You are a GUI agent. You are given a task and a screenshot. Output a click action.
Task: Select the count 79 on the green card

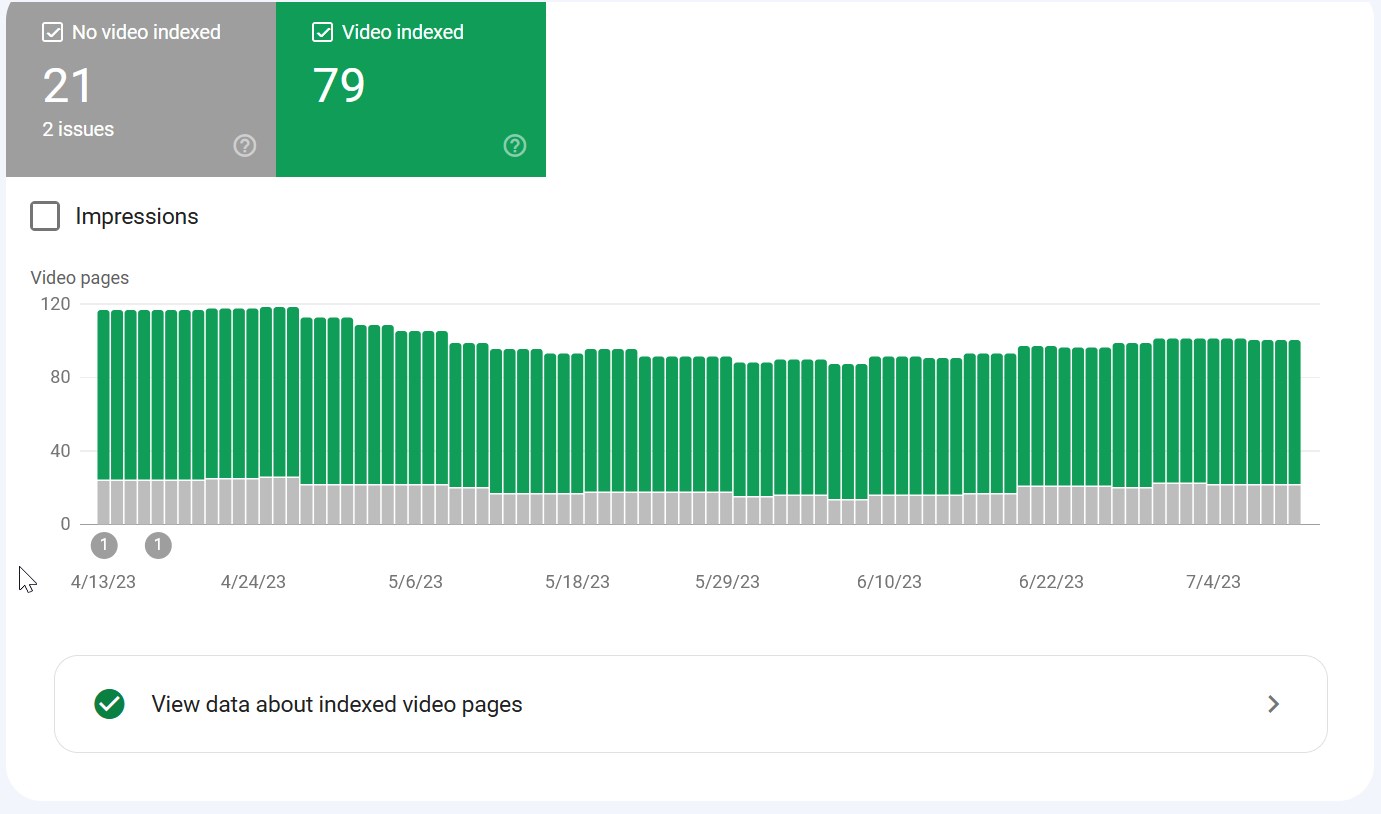coord(339,86)
